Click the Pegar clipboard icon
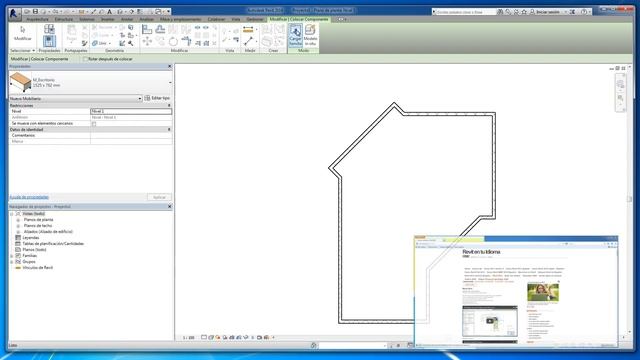The height and width of the screenshot is (360, 640). point(71,33)
